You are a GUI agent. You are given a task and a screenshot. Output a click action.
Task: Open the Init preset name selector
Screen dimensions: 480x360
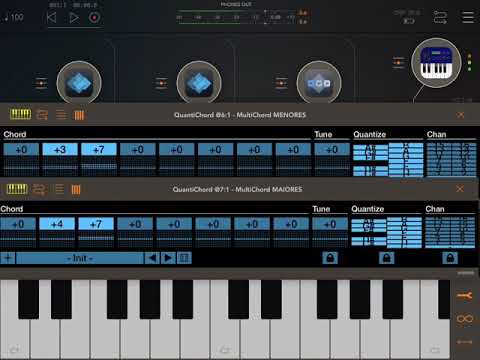tap(80, 258)
